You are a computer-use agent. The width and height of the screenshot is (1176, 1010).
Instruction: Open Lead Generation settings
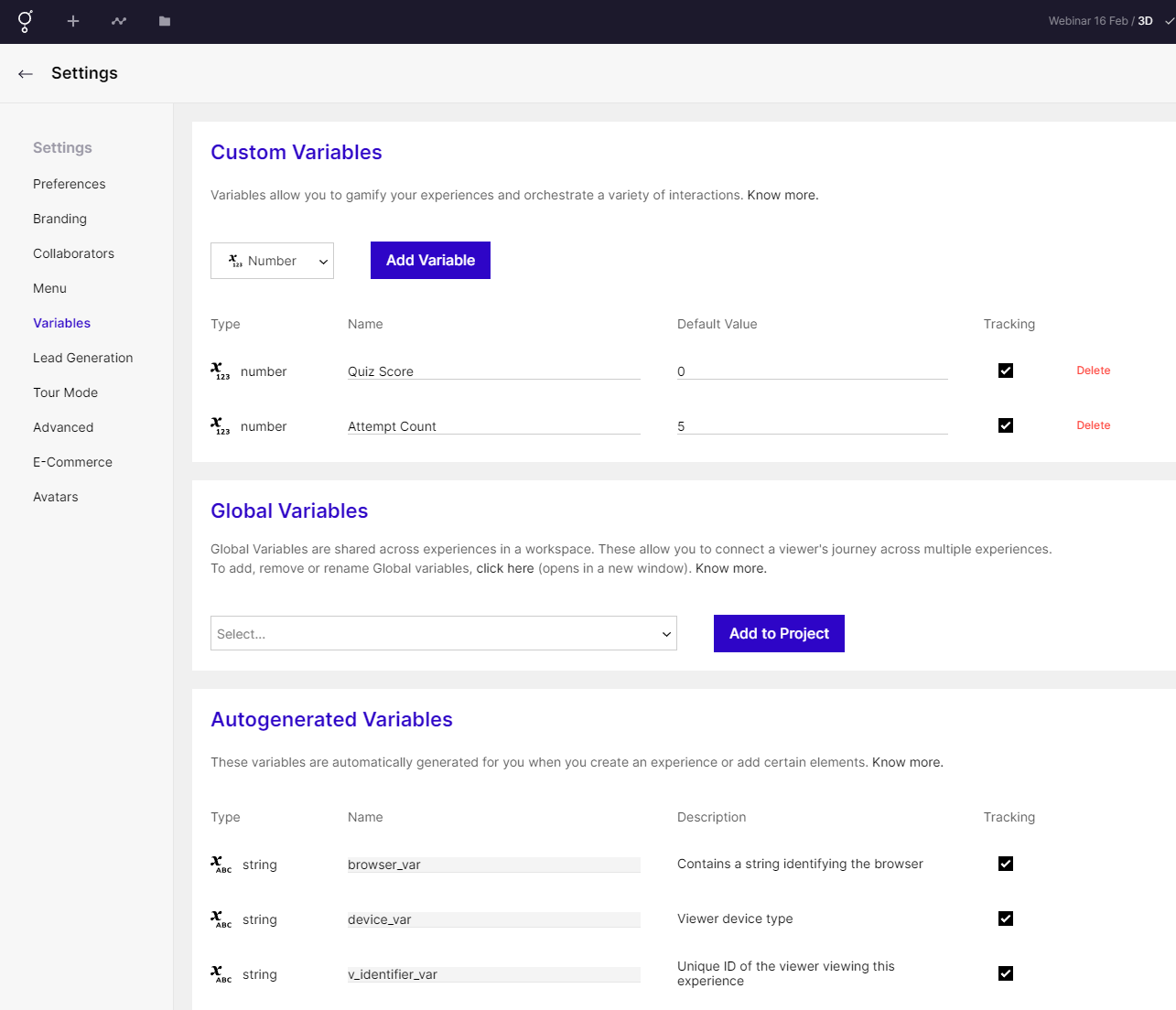click(x=83, y=358)
